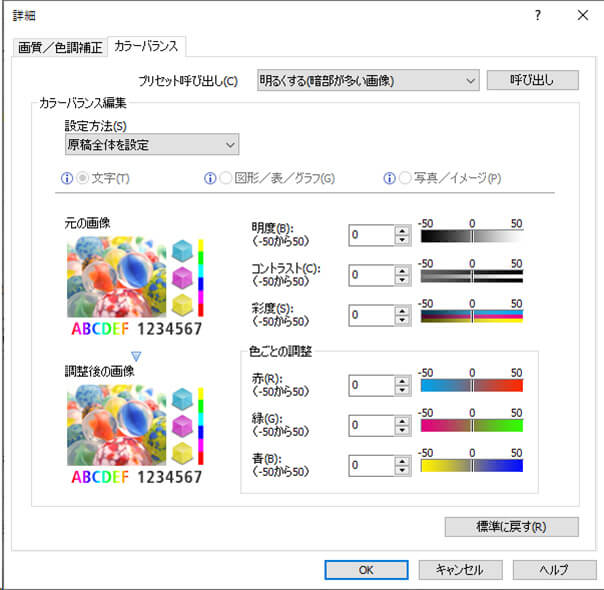Select the 写真/イメージ(P) radio button
Image resolution: width=604 pixels, height=590 pixels.
click(404, 178)
